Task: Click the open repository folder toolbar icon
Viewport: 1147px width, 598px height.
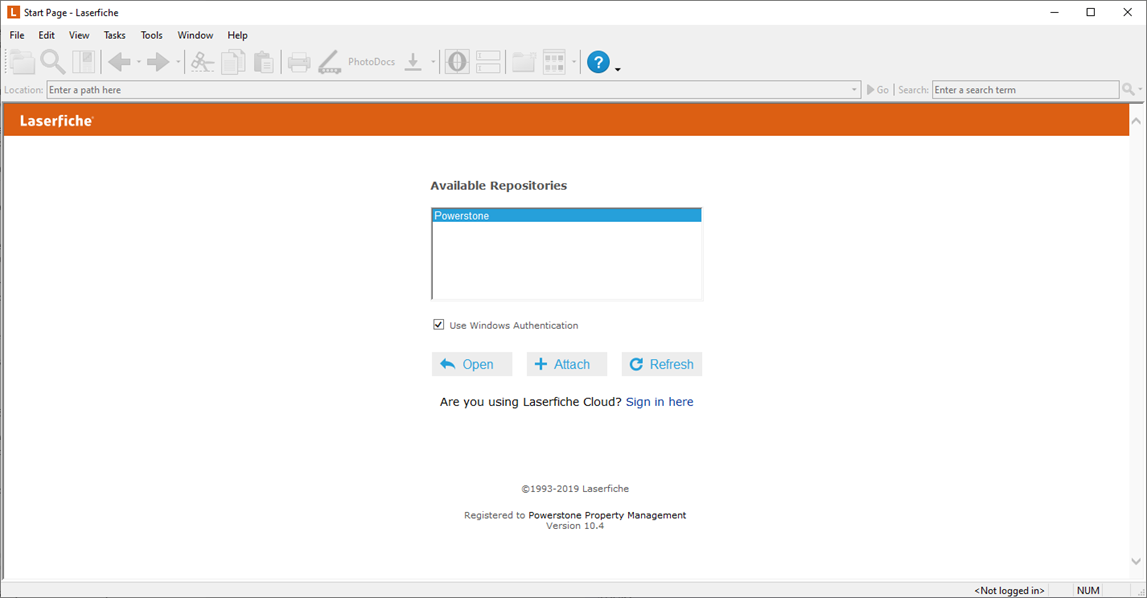Action: 22,62
